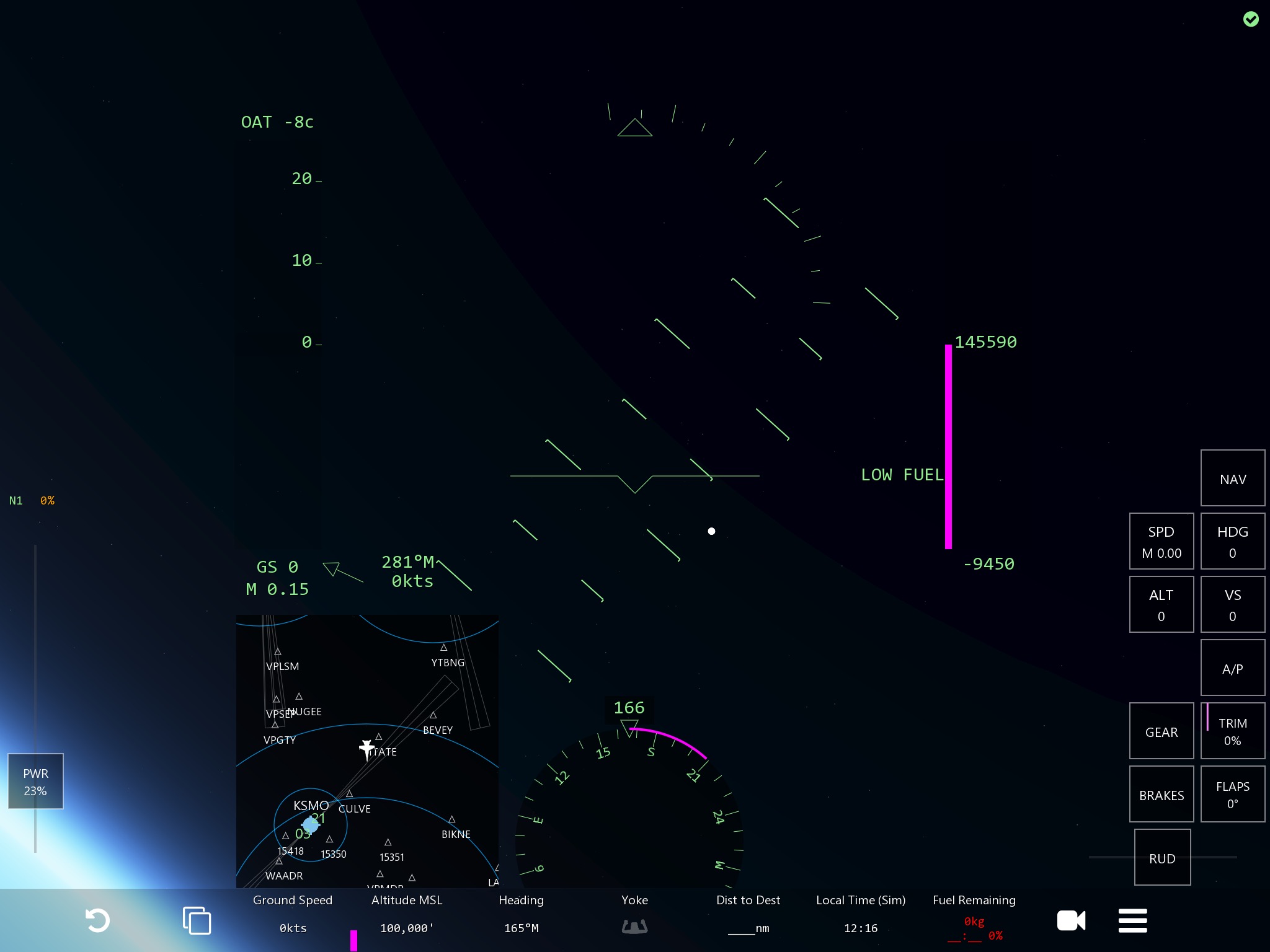The width and height of the screenshot is (1270, 952).
Task: Open the hamburger menu icon
Action: point(1132,920)
